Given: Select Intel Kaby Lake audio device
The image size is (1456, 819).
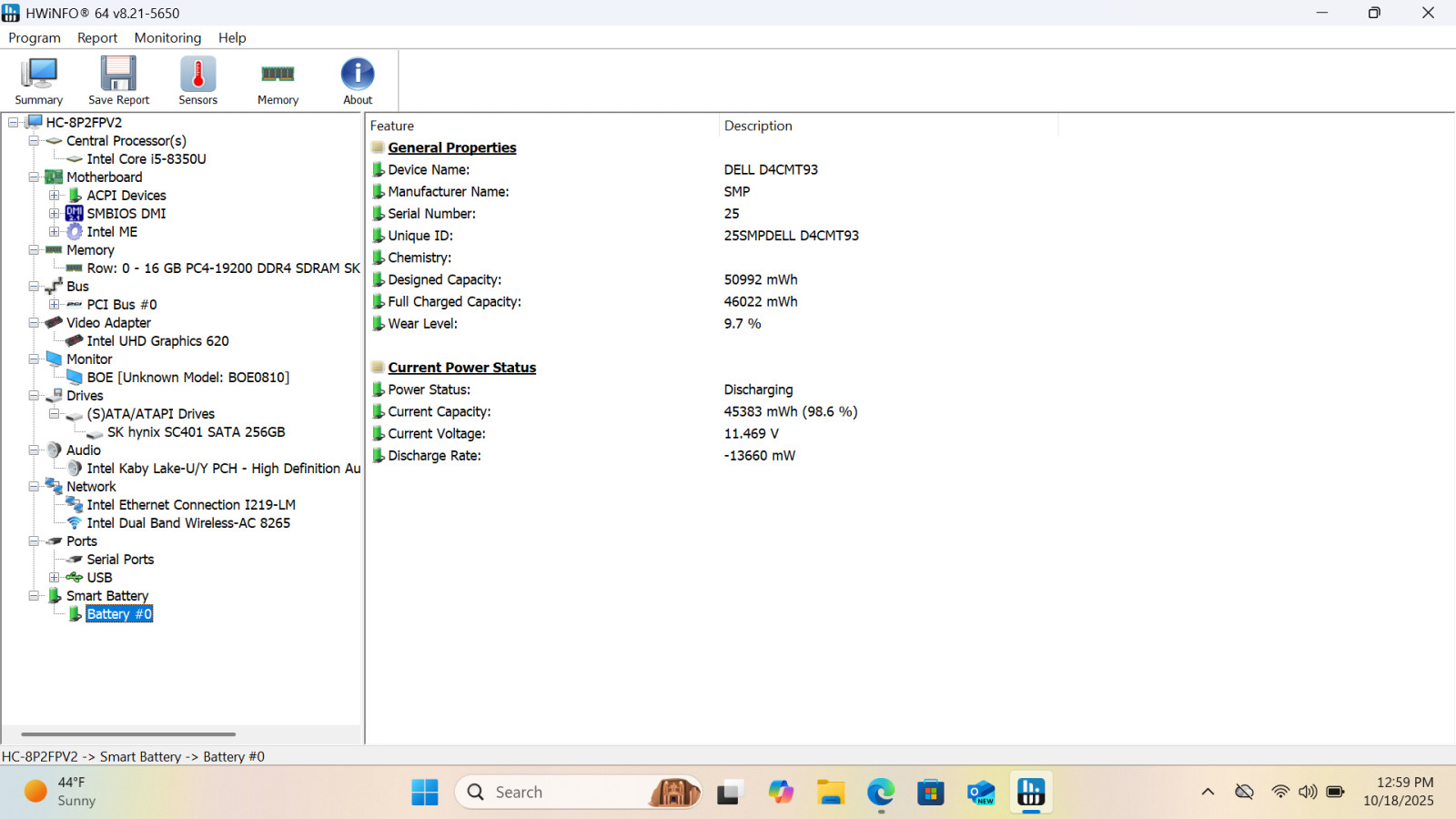Looking at the screenshot, I should click(224, 468).
